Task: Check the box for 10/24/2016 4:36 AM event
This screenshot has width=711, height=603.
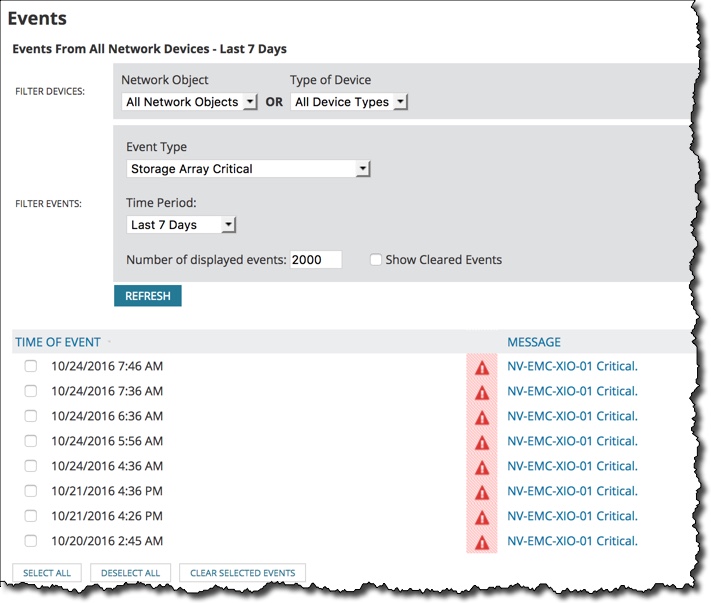Action: click(30, 466)
